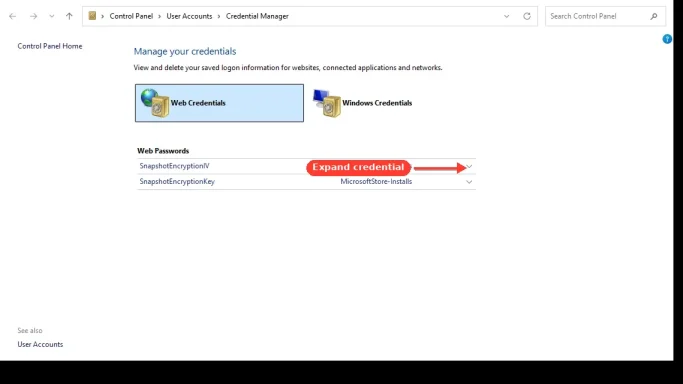Click the breadcrumb arrow after User Accounts

219,17
